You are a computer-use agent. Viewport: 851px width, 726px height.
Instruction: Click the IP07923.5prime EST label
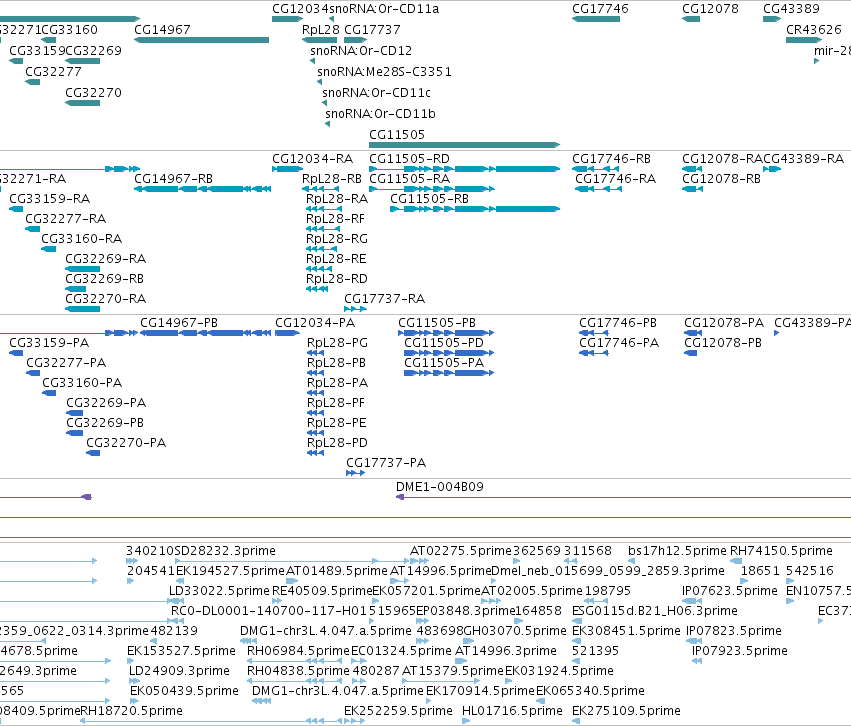(x=740, y=651)
